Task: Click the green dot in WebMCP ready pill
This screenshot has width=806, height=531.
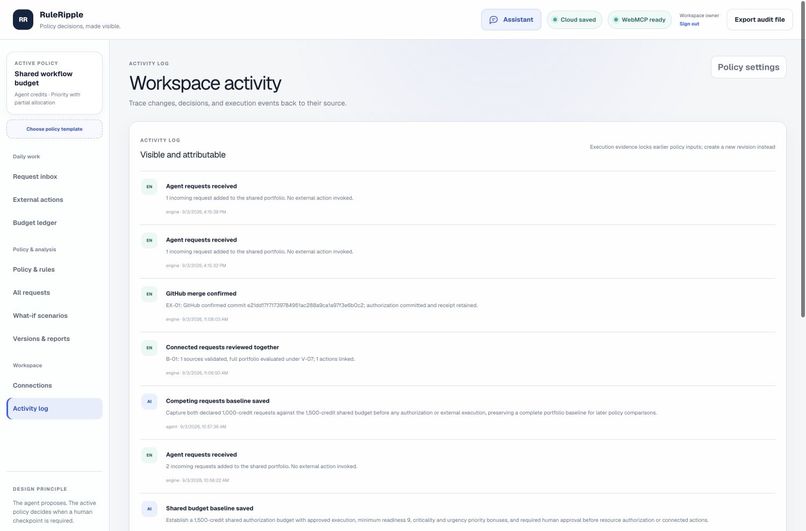Action: click(616, 20)
